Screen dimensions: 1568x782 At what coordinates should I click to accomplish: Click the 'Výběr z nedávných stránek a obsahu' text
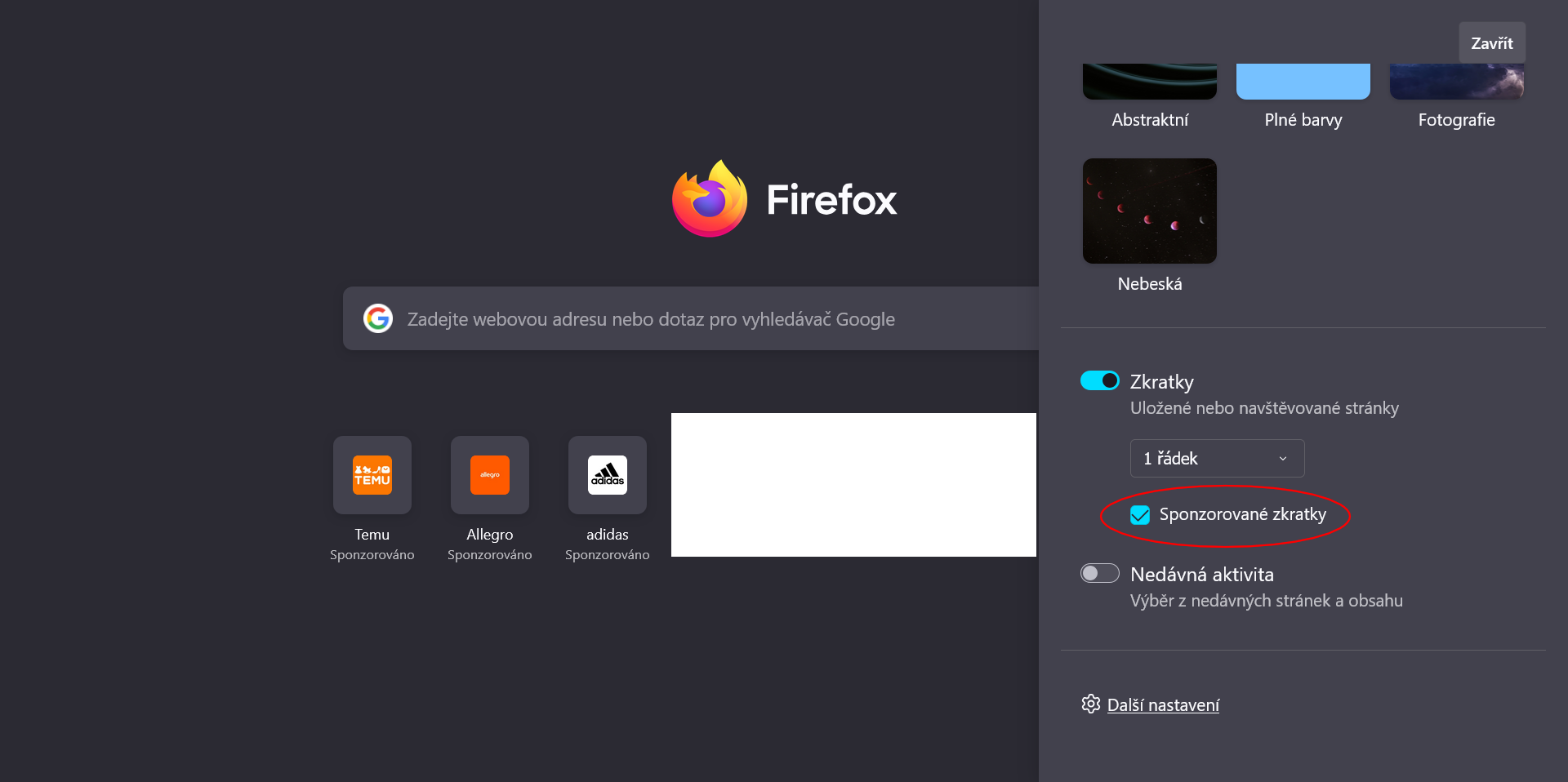click(x=1267, y=601)
